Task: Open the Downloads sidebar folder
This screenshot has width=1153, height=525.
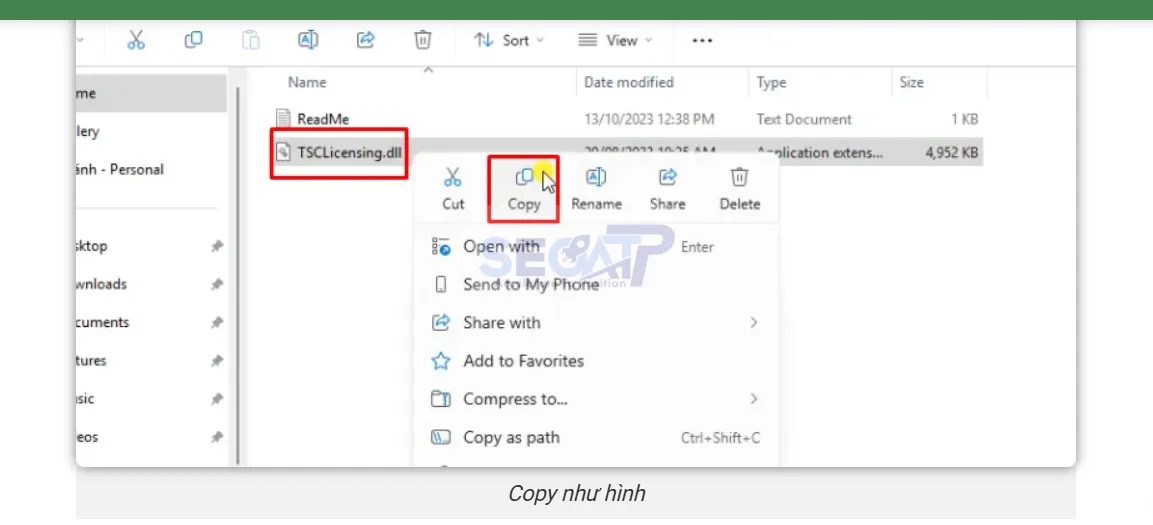Action: tap(151, 284)
